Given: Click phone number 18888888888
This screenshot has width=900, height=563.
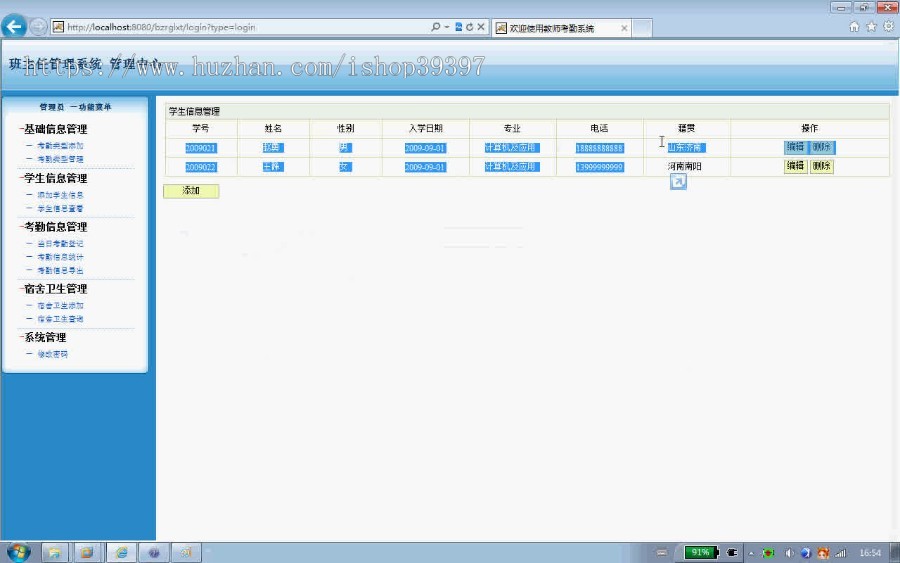Looking at the screenshot, I should coord(599,148).
